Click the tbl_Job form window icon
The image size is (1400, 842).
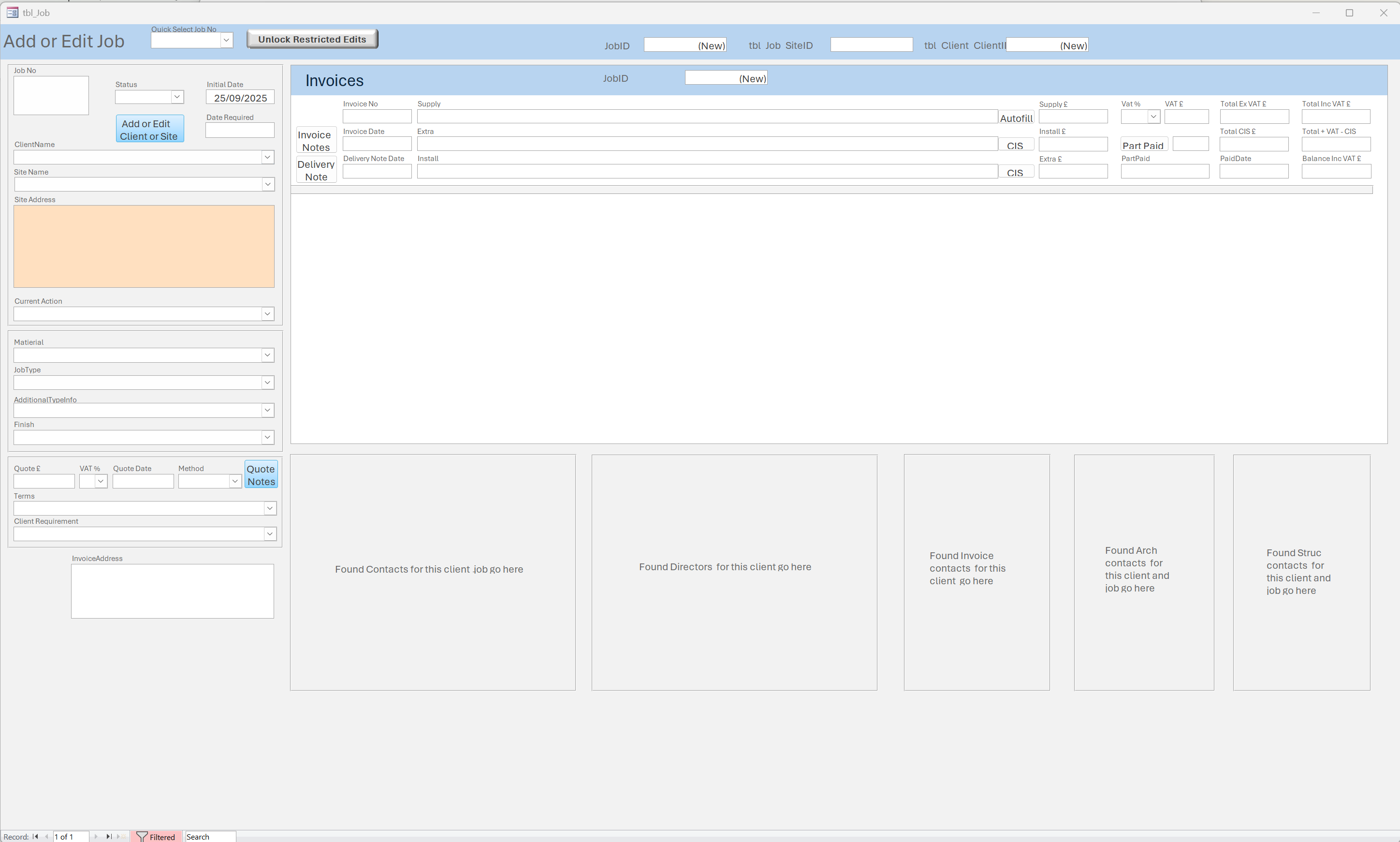tap(12, 13)
